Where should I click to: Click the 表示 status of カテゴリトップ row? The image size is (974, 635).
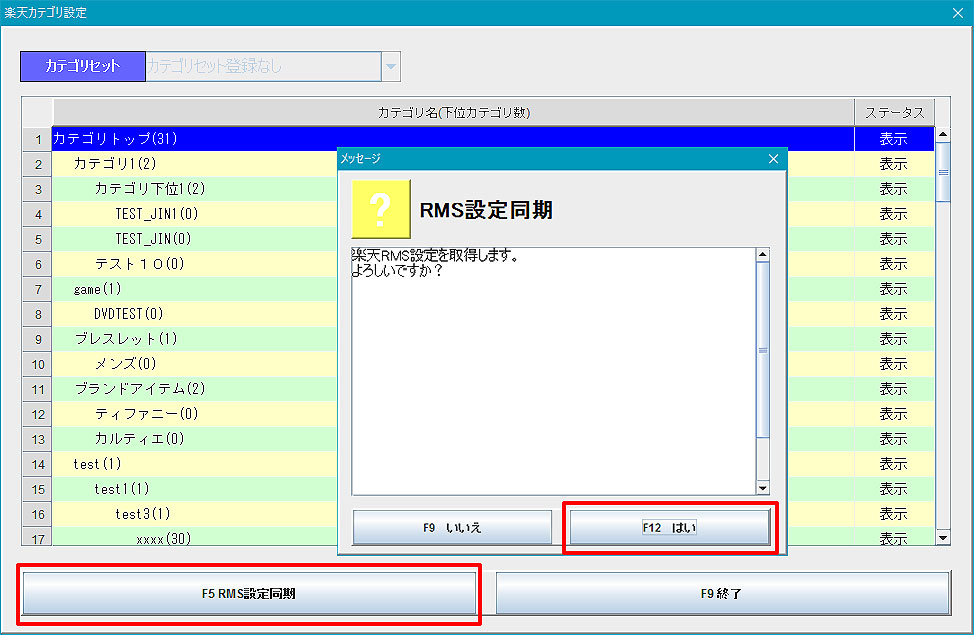(x=894, y=139)
